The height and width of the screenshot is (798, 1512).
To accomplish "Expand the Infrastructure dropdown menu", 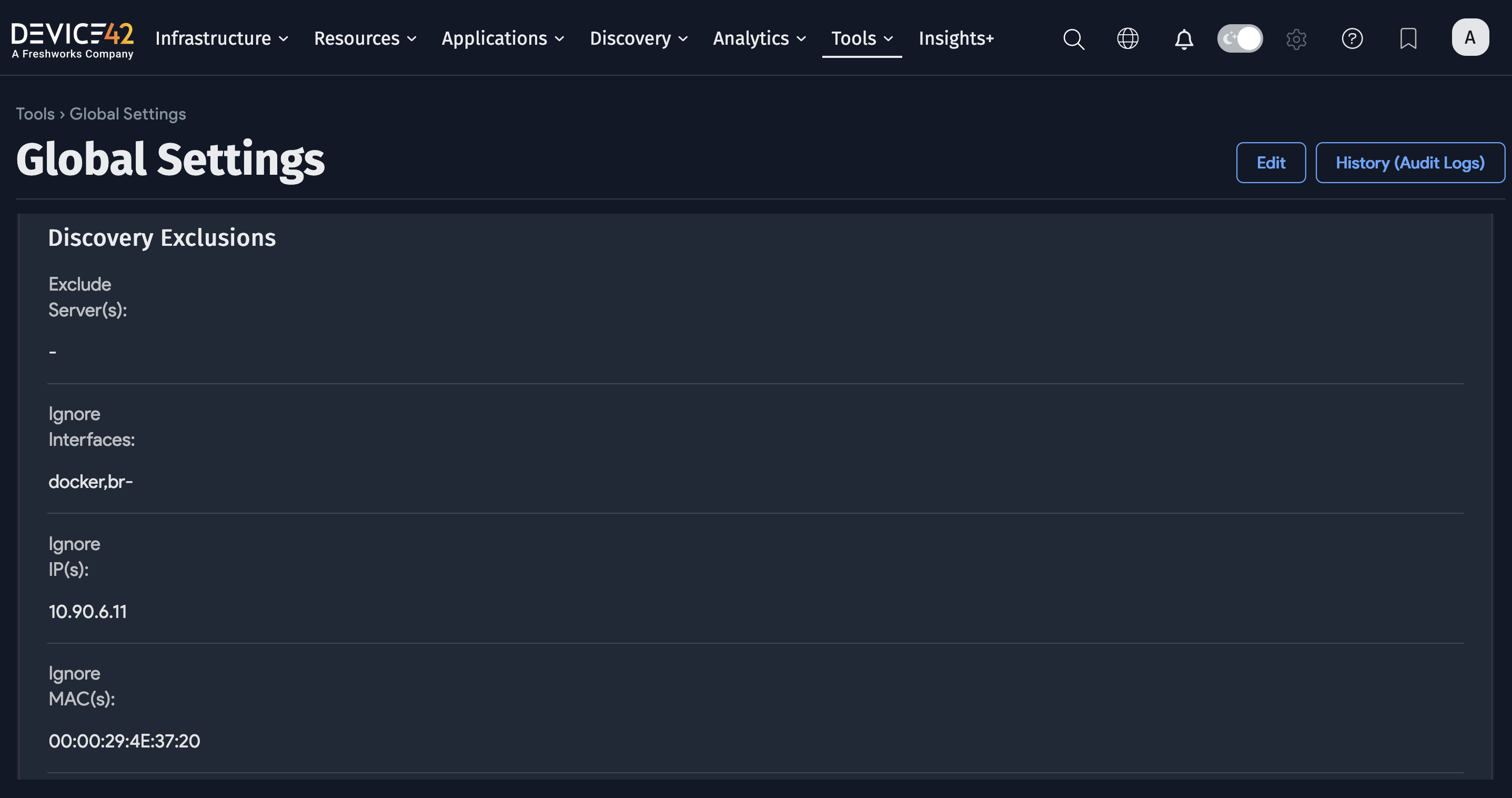I will pos(222,39).
